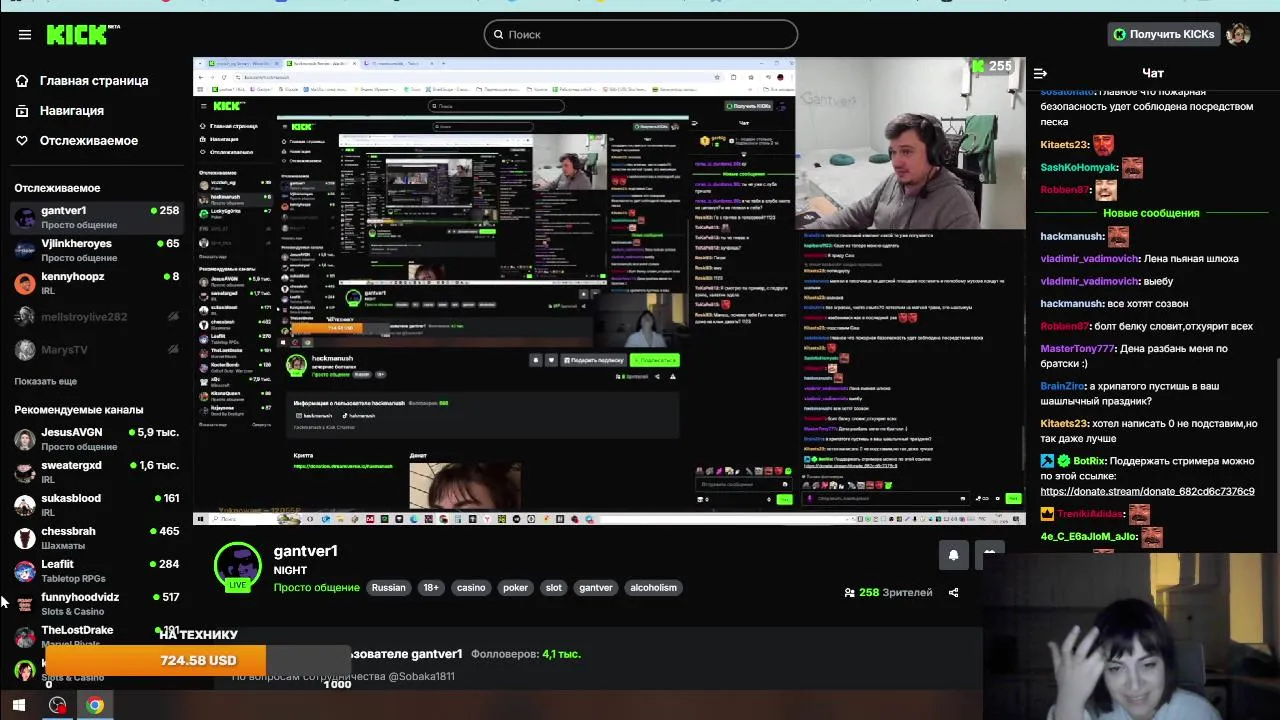The image size is (1280, 720).
Task: Click the viewers icon beside 258 Зрителей
Action: point(849,593)
